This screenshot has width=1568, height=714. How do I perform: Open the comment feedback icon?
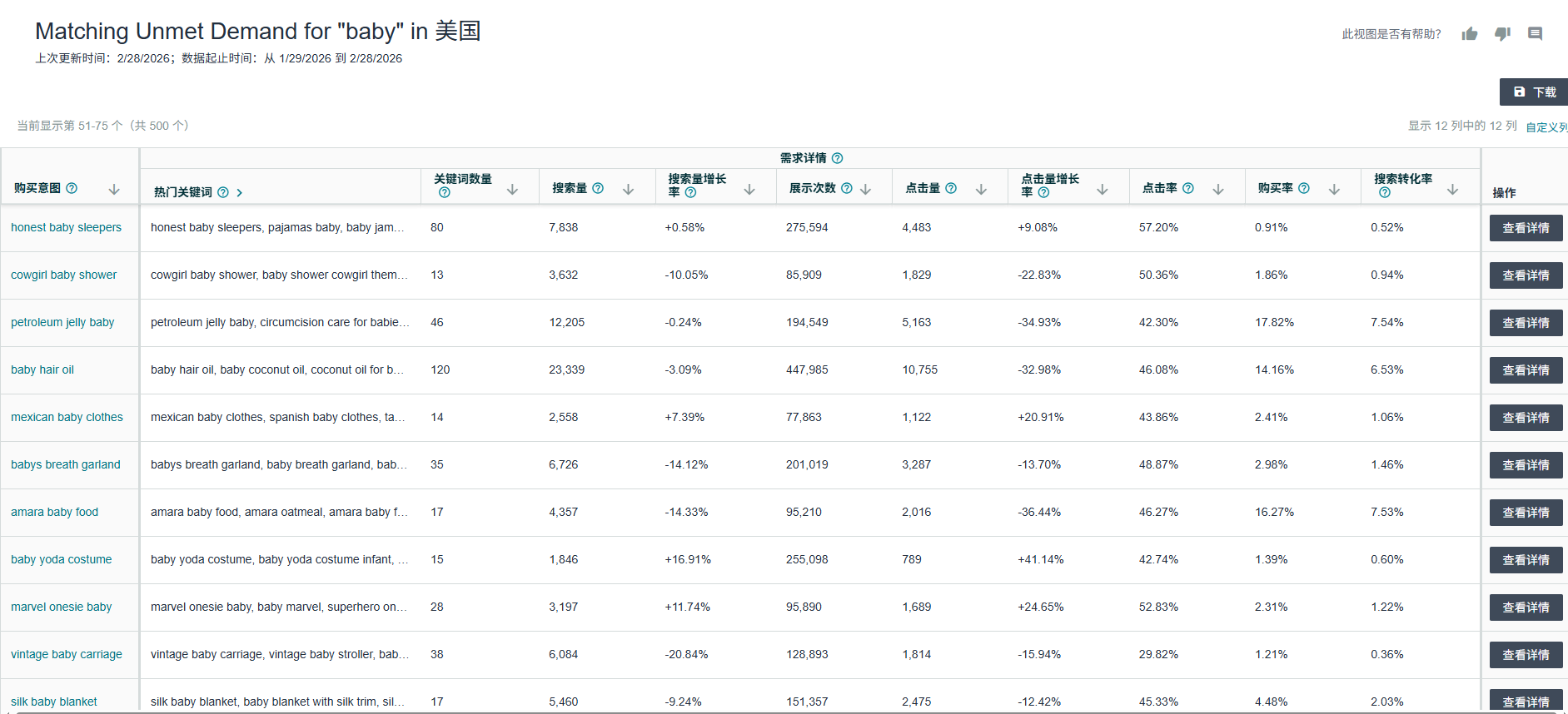1535,34
